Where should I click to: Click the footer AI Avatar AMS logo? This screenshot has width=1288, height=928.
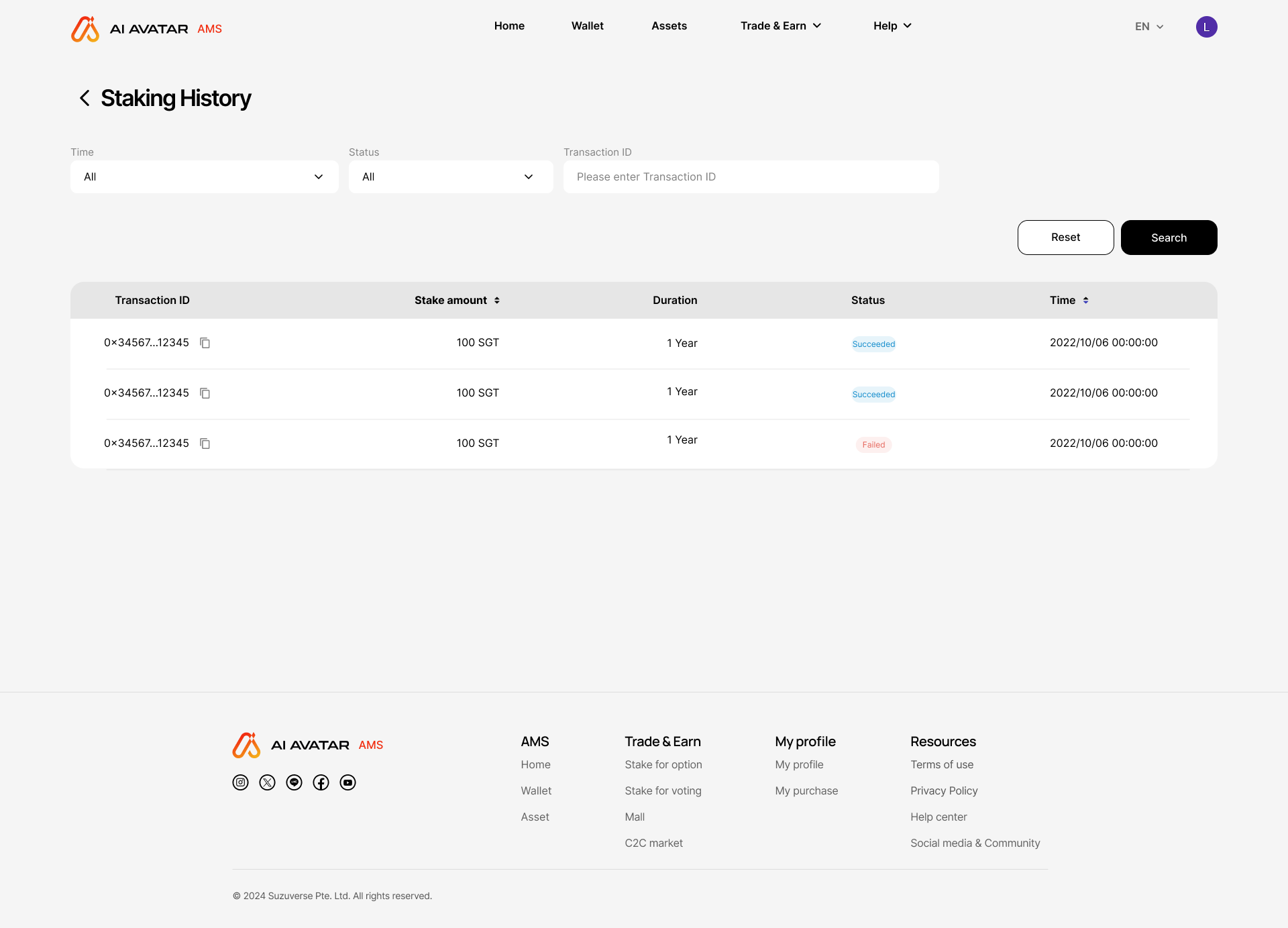[308, 745]
